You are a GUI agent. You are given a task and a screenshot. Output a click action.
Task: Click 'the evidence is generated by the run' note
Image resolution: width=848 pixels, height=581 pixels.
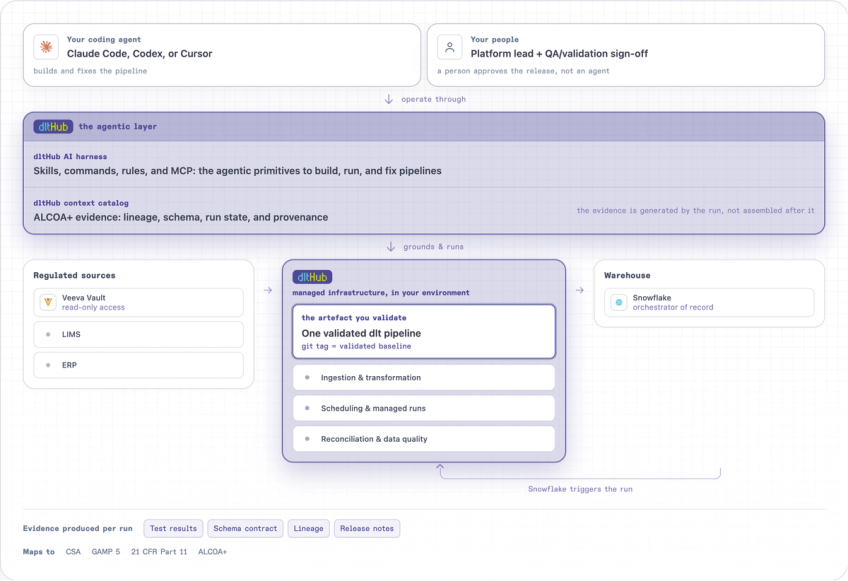[x=695, y=210]
